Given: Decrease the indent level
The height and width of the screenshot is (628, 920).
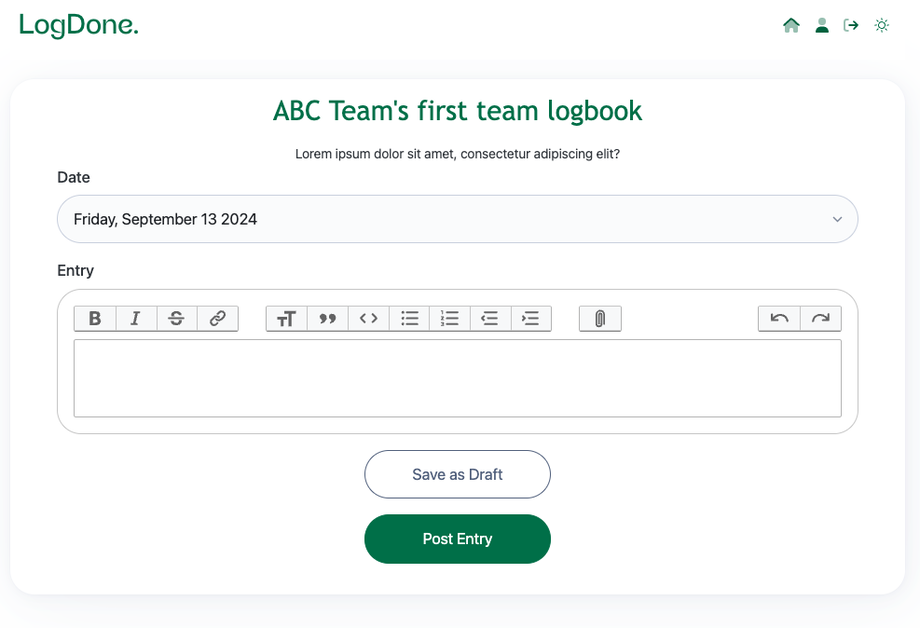Looking at the screenshot, I should coord(490,319).
